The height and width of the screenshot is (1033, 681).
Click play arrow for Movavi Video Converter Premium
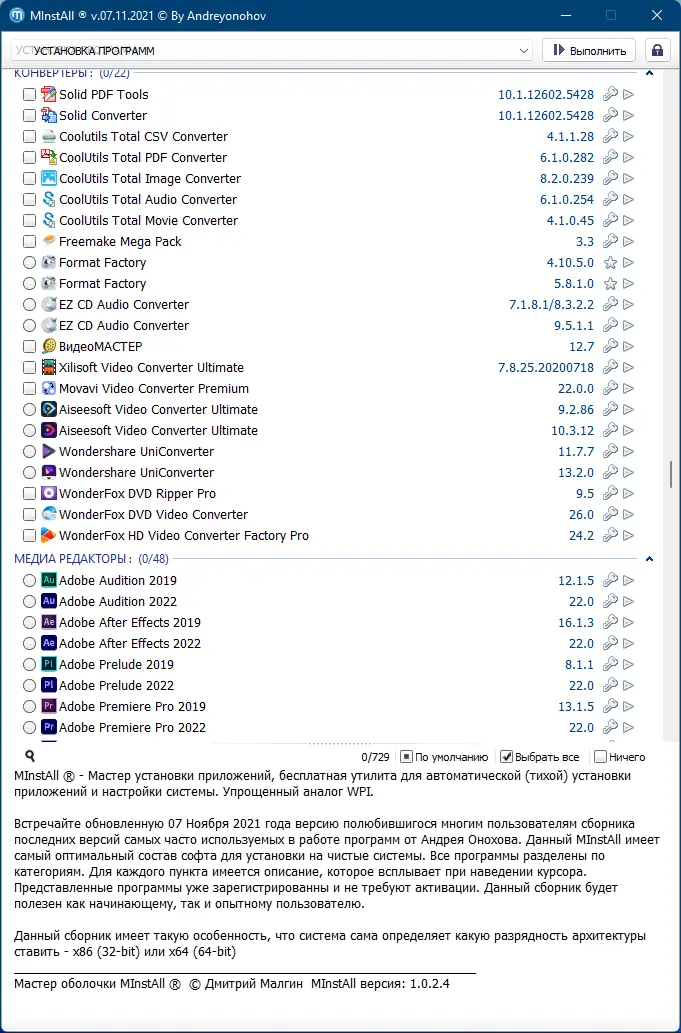coord(629,388)
